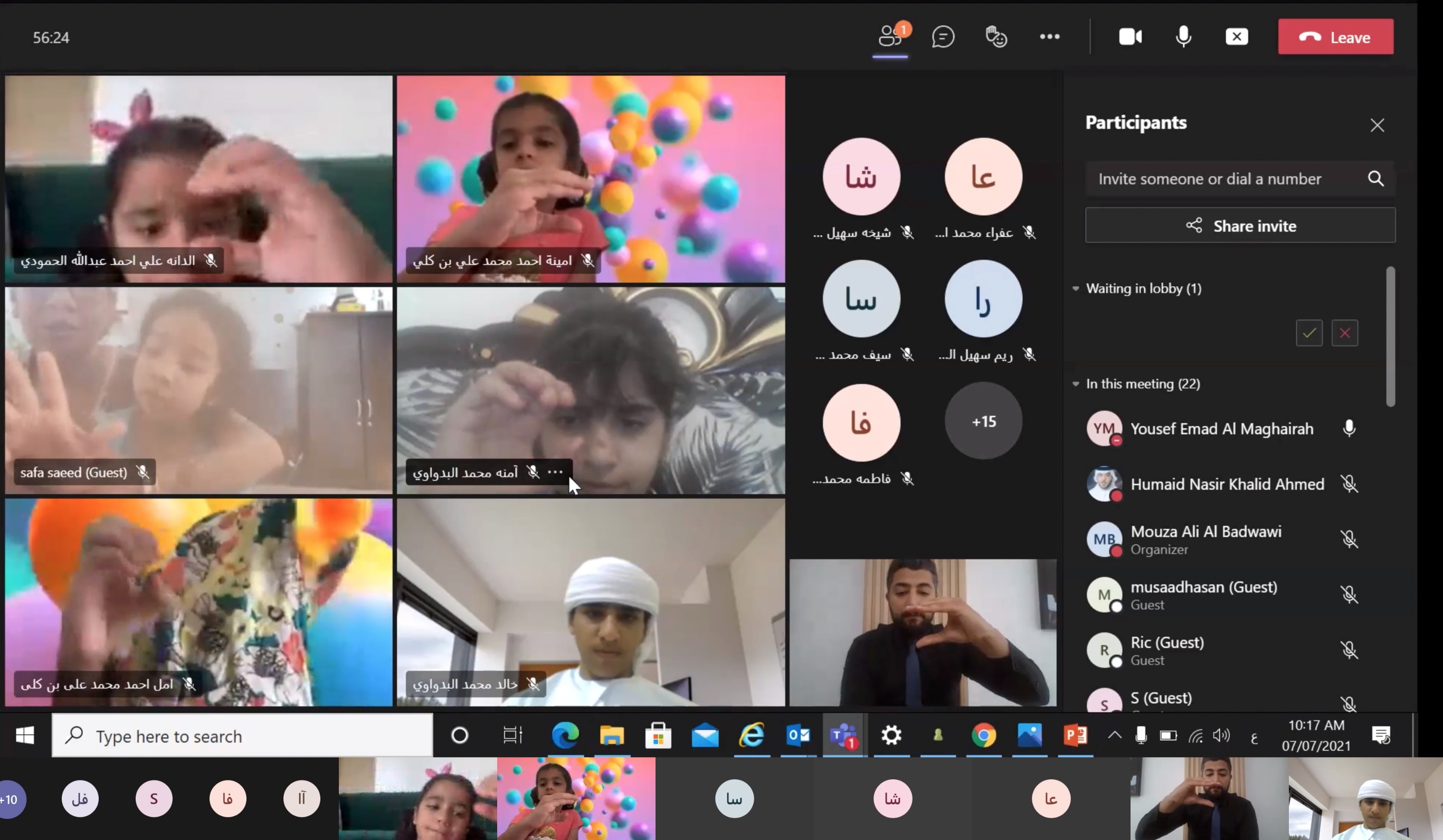The image size is (1443, 840).
Task: Collapse the In this meeting section
Action: click(1075, 384)
